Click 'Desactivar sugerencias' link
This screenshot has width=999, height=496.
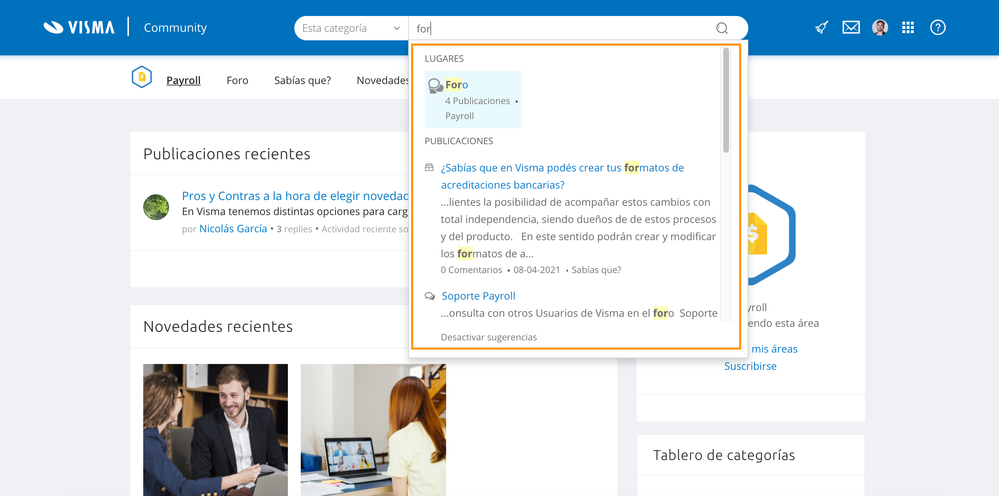489,337
